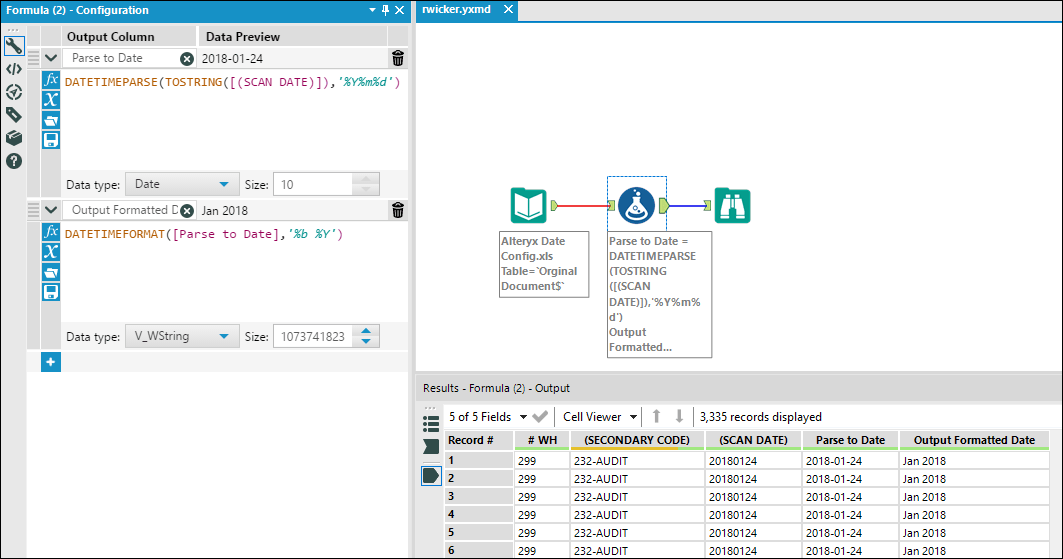Screen dimensions: 1063x559
Task: Select the Browse tool on canvas
Action: coord(732,206)
